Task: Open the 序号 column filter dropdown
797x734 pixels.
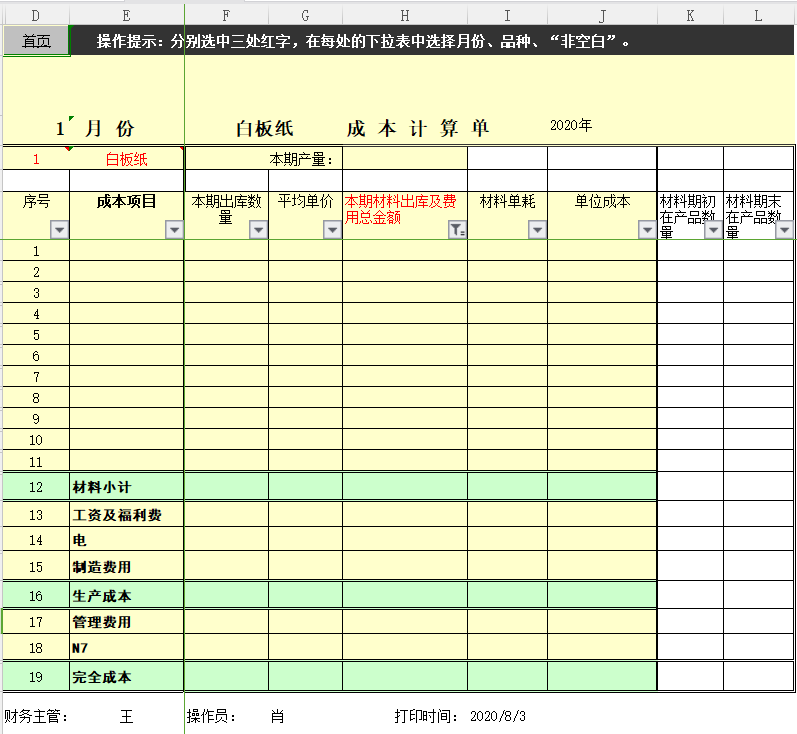Action: [x=59, y=230]
